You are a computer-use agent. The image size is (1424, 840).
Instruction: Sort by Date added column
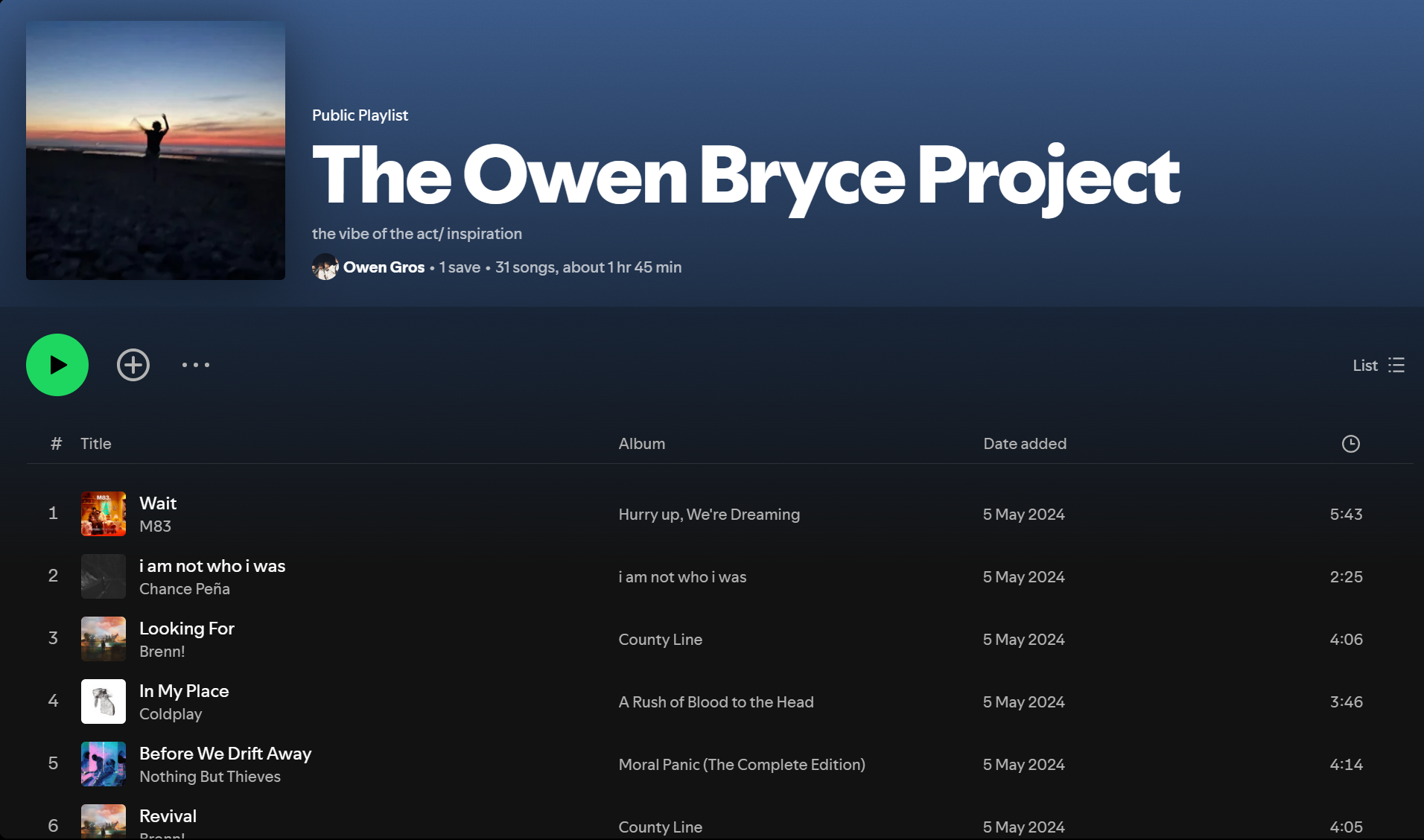coord(1025,444)
